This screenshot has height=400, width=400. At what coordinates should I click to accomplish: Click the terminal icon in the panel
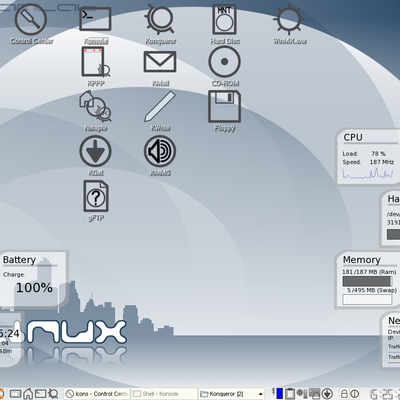coord(41,394)
